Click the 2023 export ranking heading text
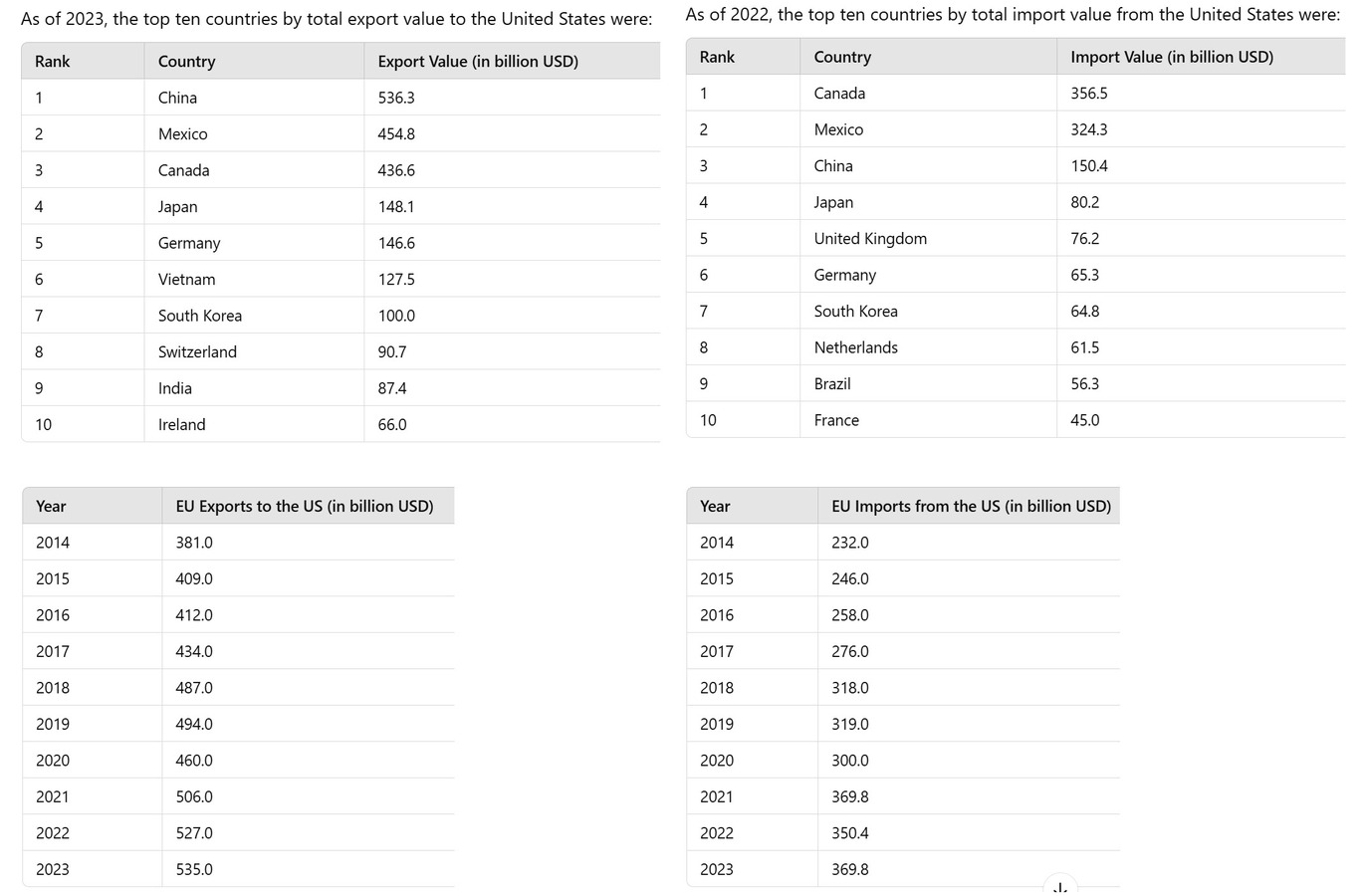1364x896 pixels. (x=337, y=19)
